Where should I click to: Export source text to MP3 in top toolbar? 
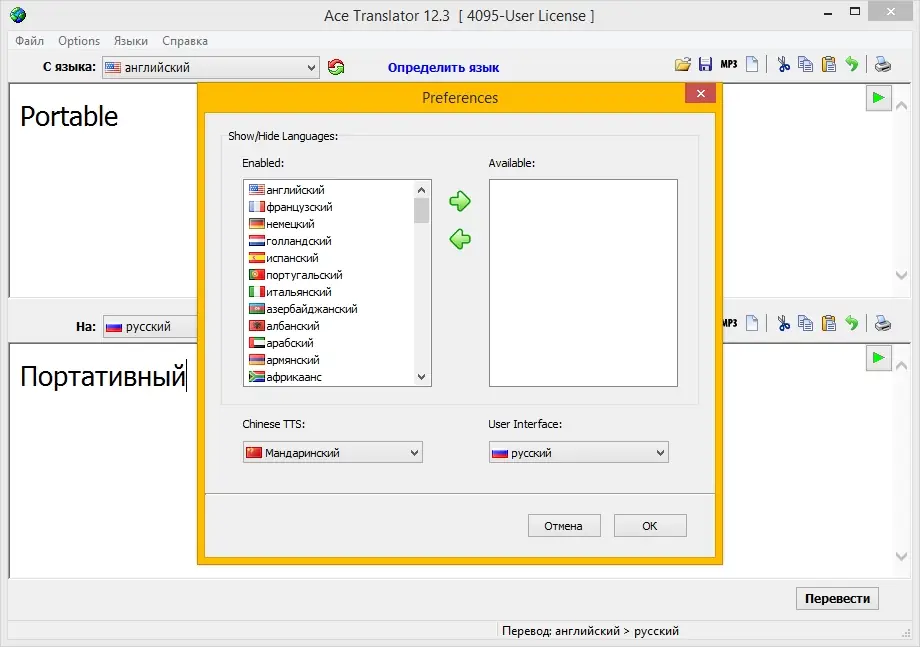(x=729, y=65)
